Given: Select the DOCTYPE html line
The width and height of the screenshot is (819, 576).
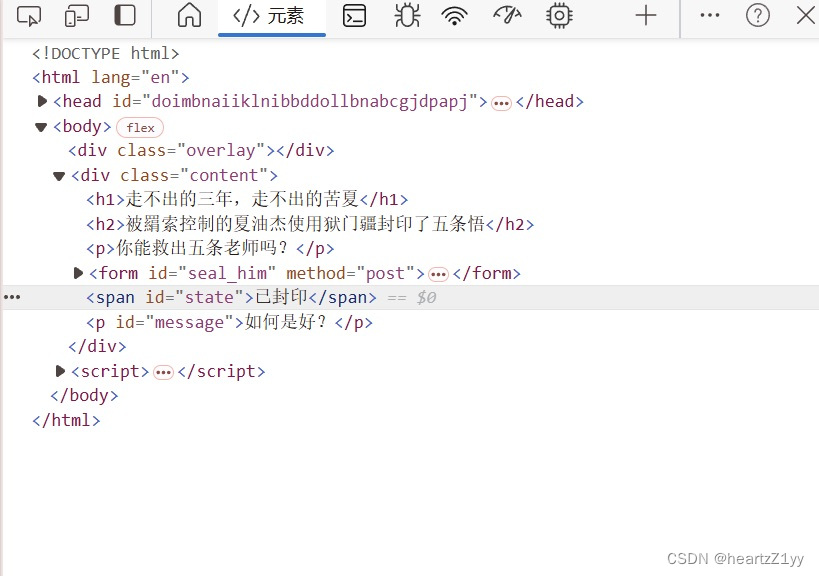Looking at the screenshot, I should click(106, 53).
